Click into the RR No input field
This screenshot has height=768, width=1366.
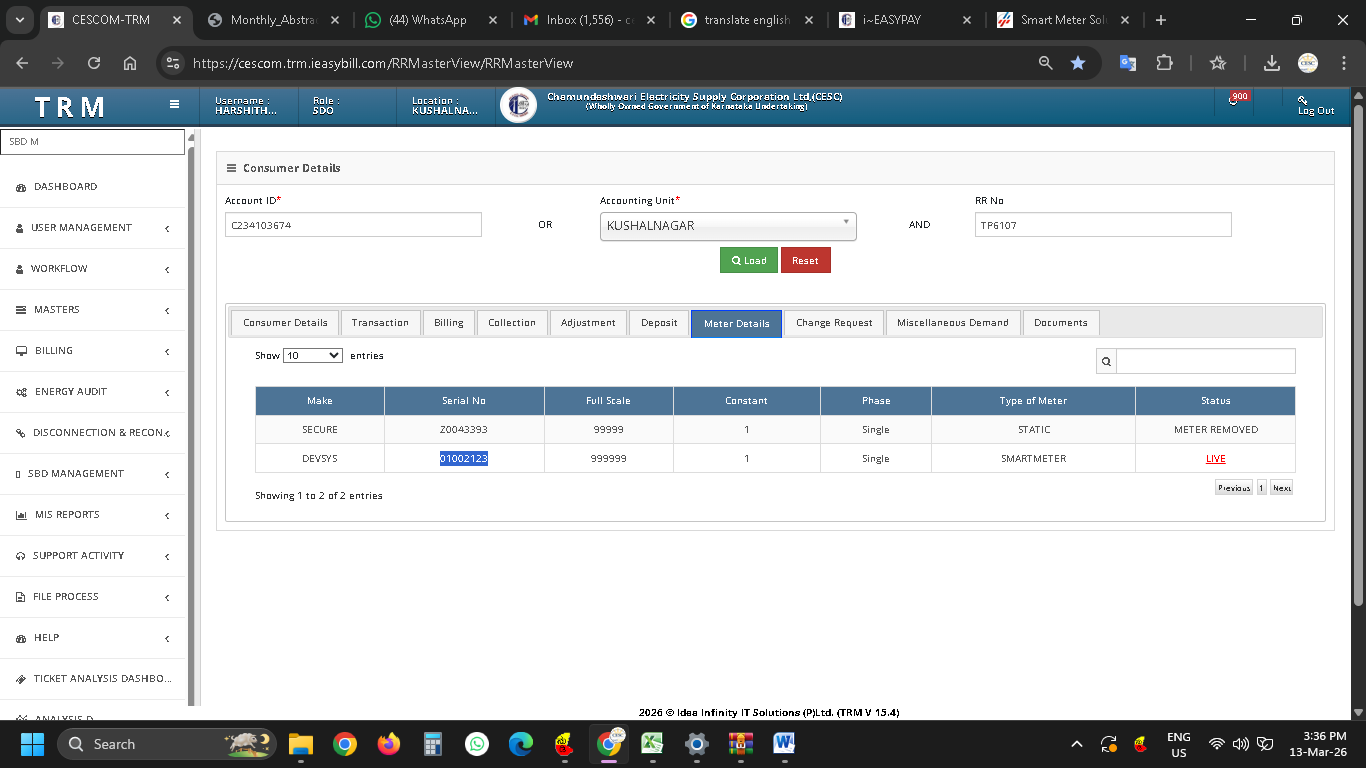1102,226
